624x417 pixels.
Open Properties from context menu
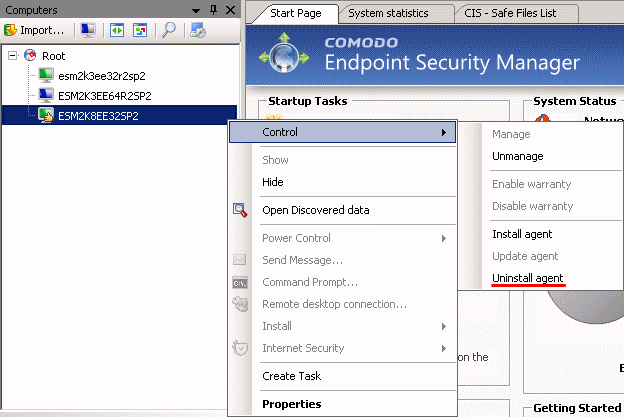[292, 404]
